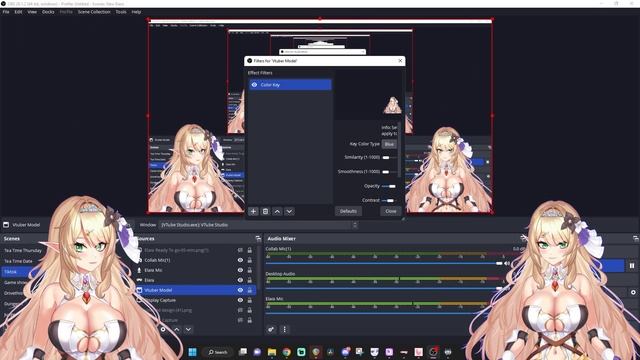Toggle visibility of the Collab Mic(1) source
640x360 pixels.
(x=240, y=260)
